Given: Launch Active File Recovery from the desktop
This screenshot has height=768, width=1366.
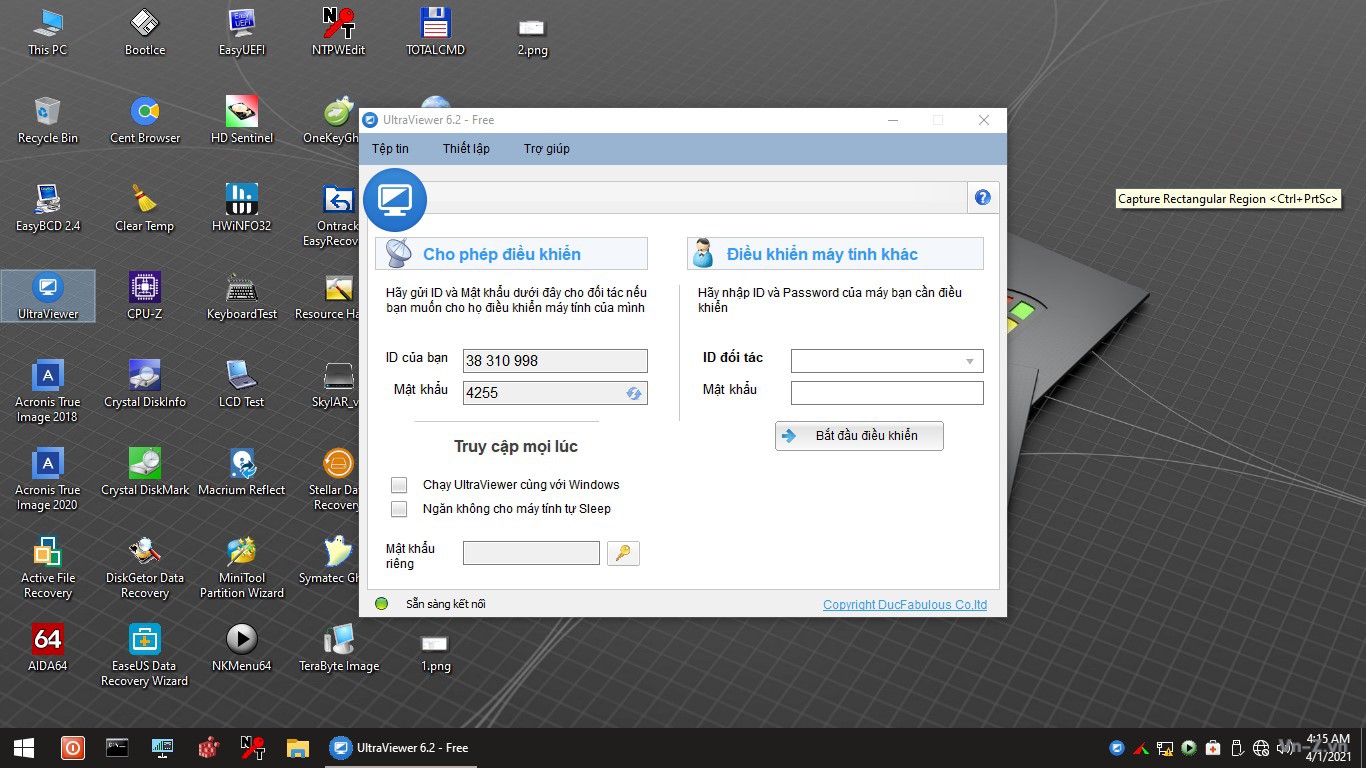Looking at the screenshot, I should (47, 567).
